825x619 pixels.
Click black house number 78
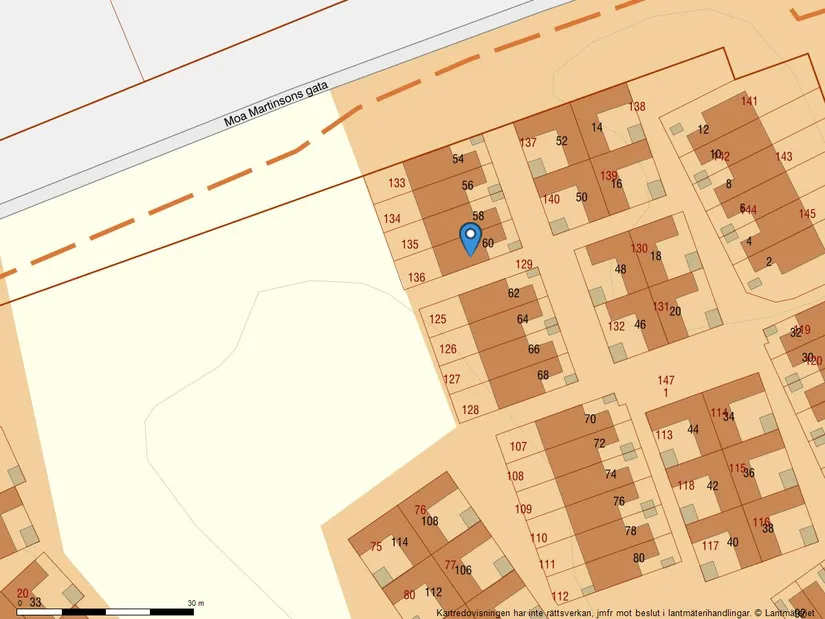630,531
